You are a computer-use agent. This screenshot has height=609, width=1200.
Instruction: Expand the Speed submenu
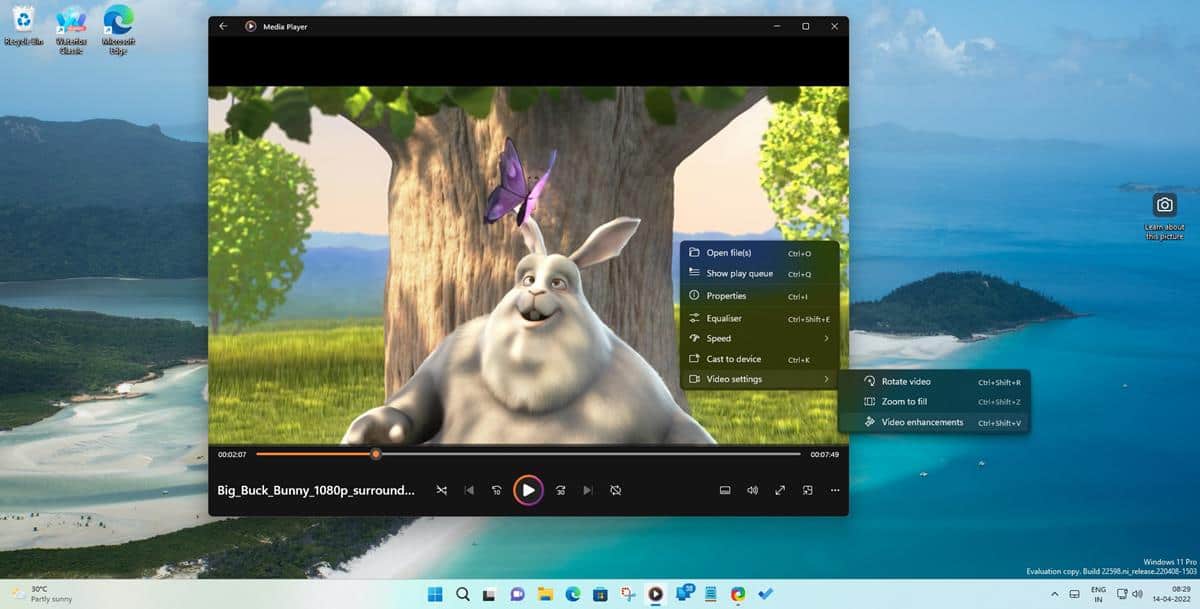(x=759, y=338)
